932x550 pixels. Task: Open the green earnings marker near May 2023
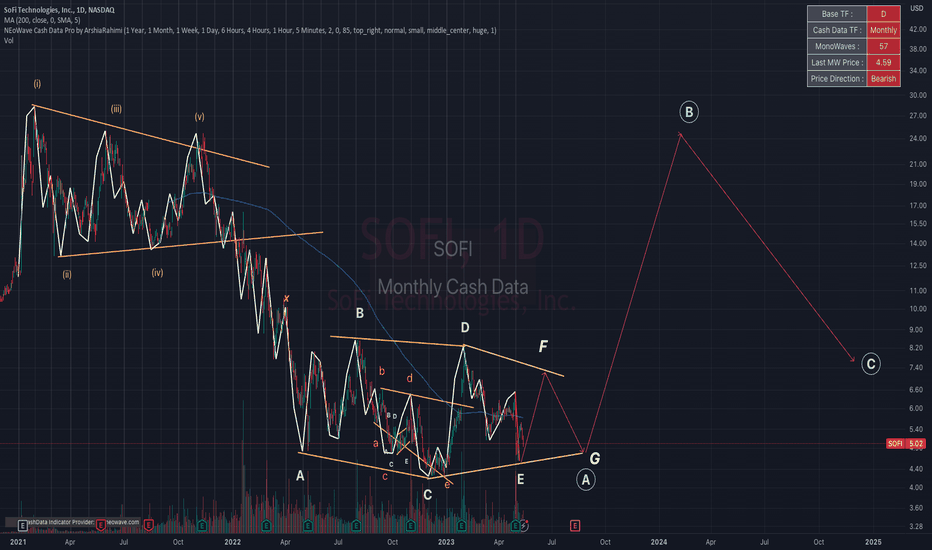click(515, 526)
